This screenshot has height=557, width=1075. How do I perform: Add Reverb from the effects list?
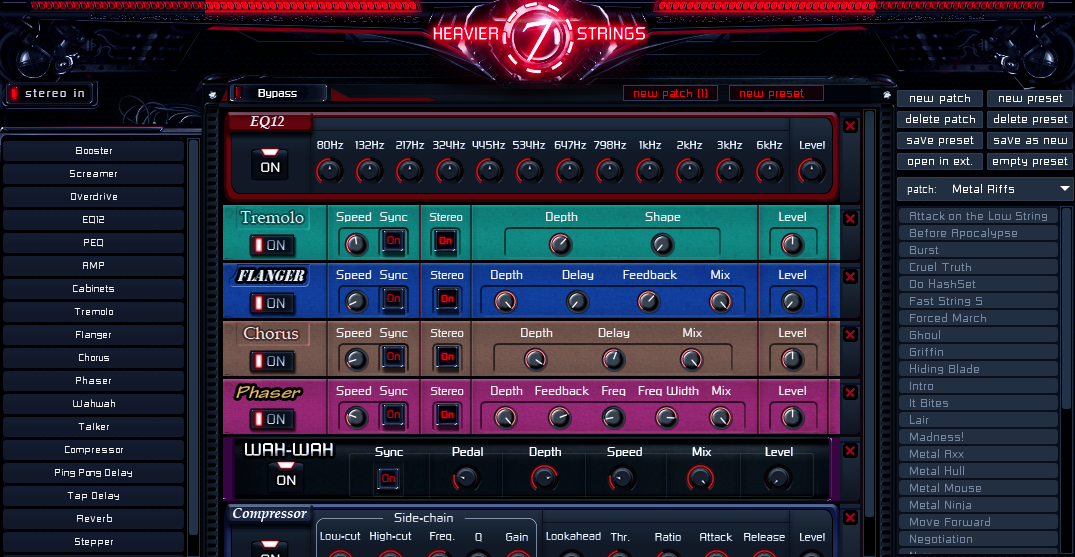[94, 519]
